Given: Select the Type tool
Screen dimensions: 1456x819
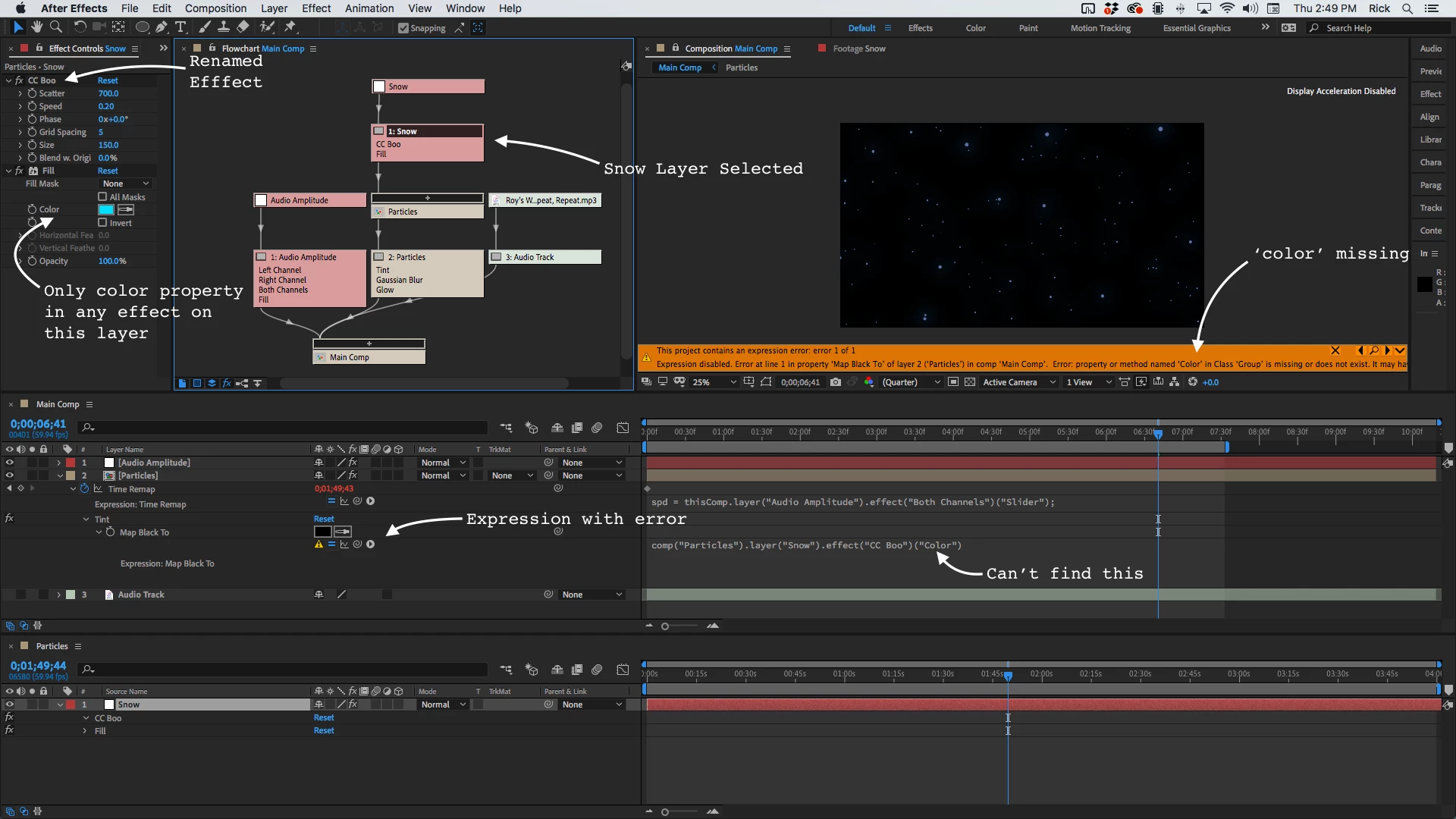Looking at the screenshot, I should (180, 27).
